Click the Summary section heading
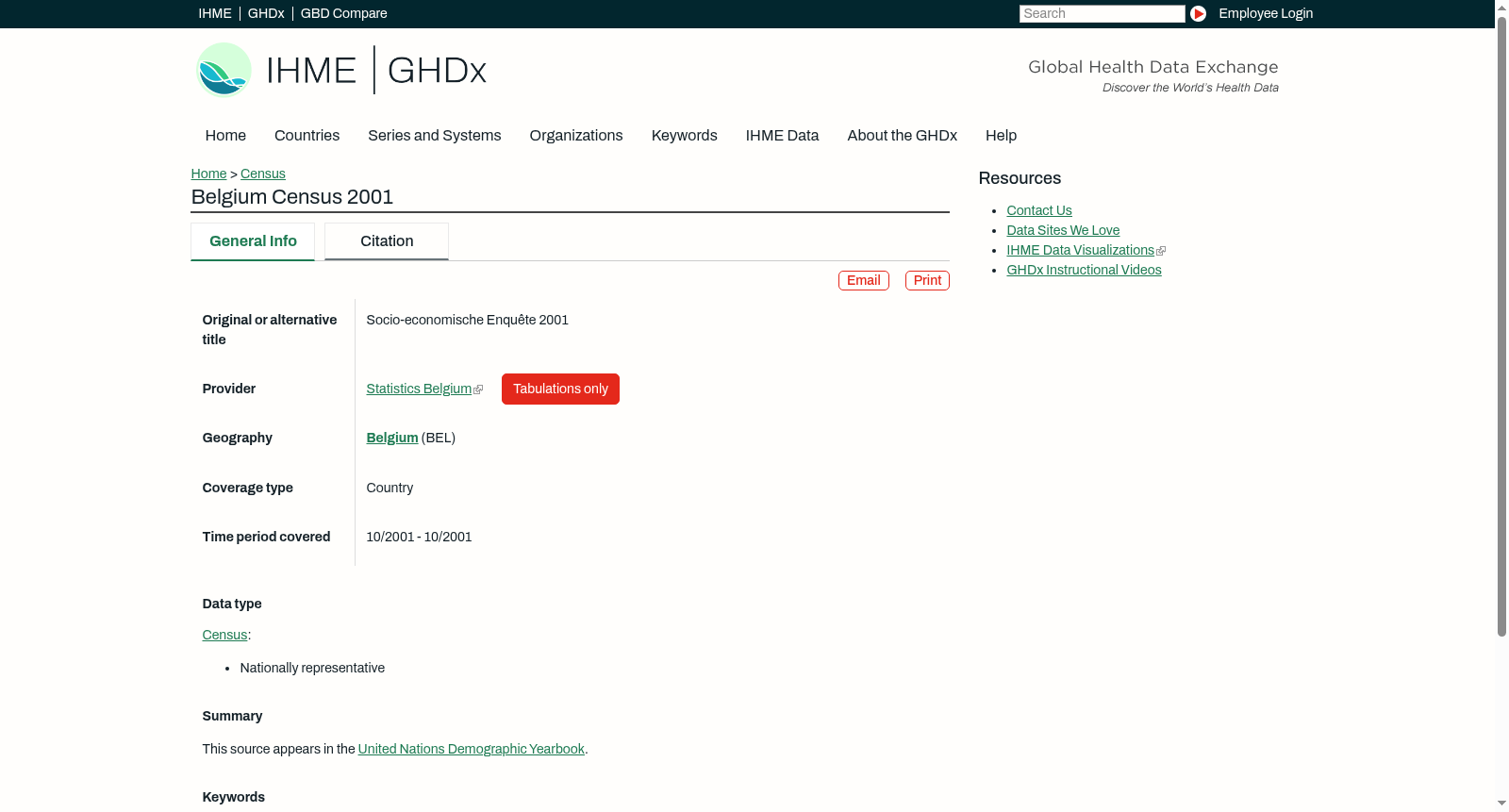This screenshot has height=812, width=1509. 232,716
